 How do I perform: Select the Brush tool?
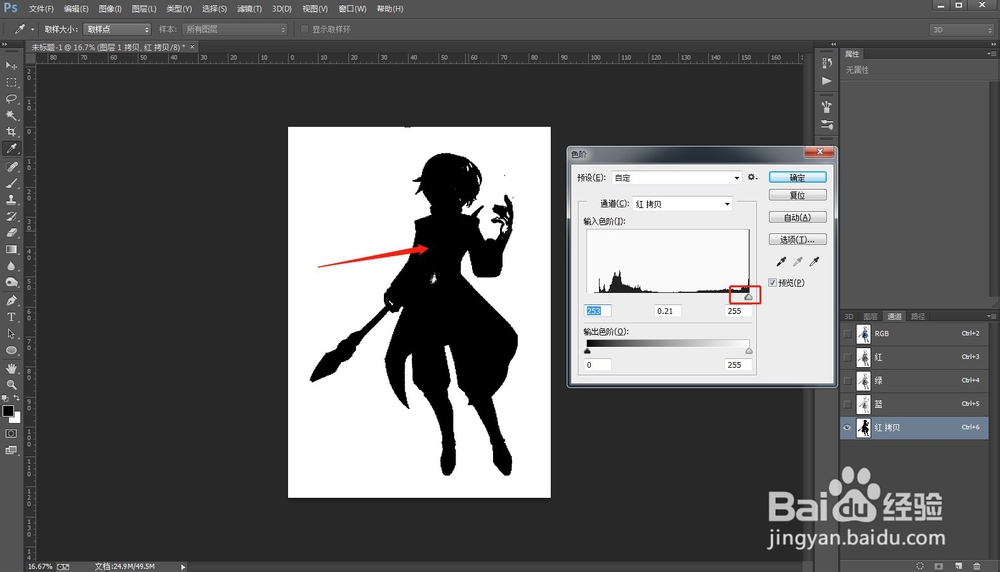(11, 183)
